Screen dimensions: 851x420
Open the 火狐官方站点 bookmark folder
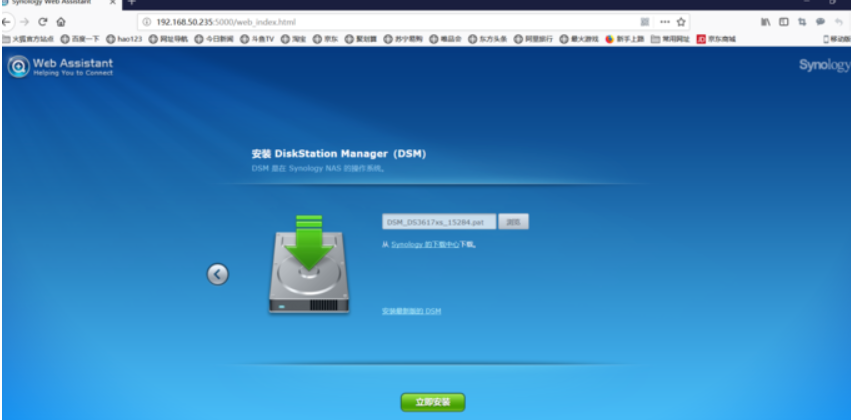pyautogui.click(x=28, y=39)
